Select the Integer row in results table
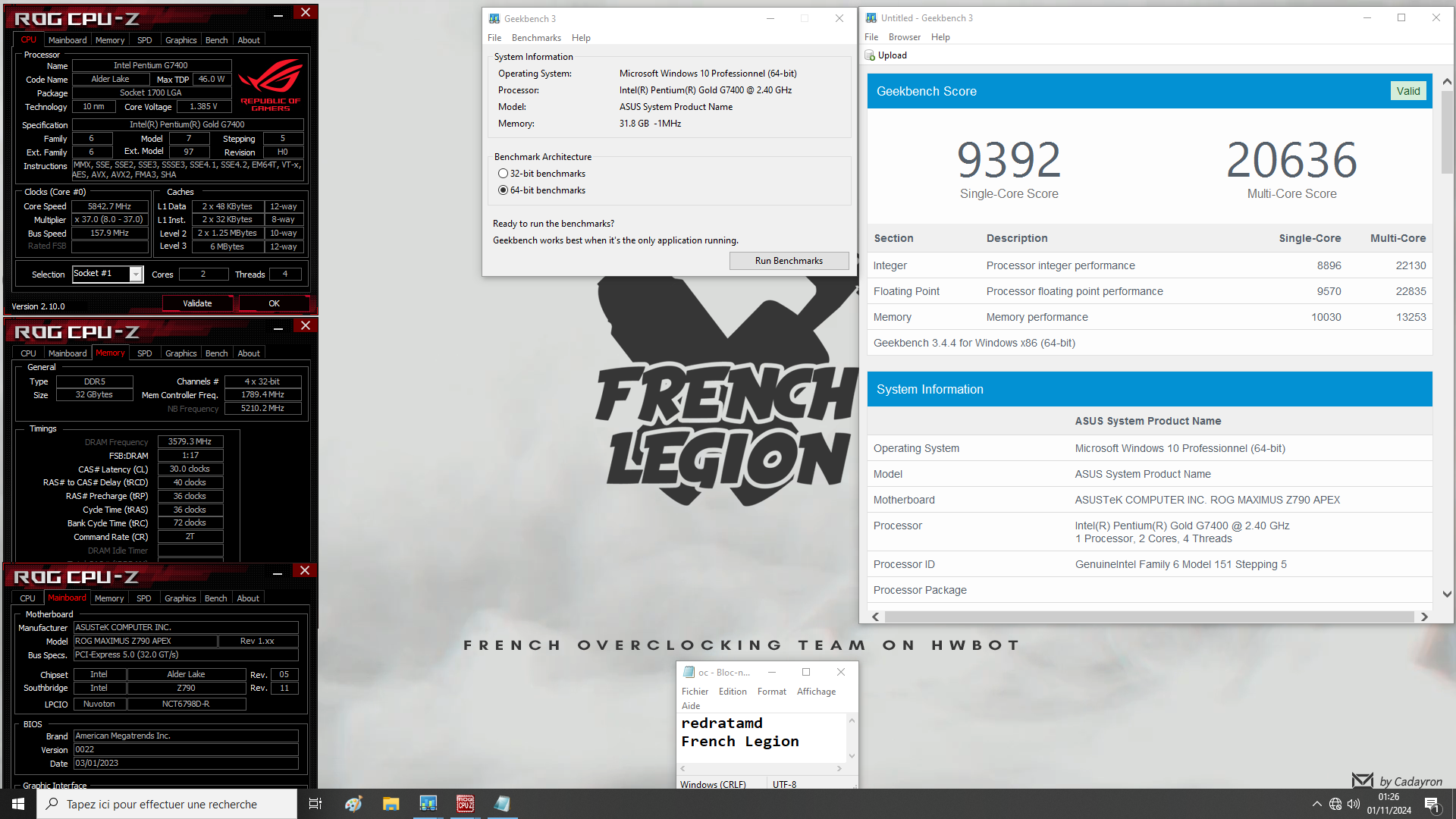Image resolution: width=1456 pixels, height=819 pixels. [1150, 265]
